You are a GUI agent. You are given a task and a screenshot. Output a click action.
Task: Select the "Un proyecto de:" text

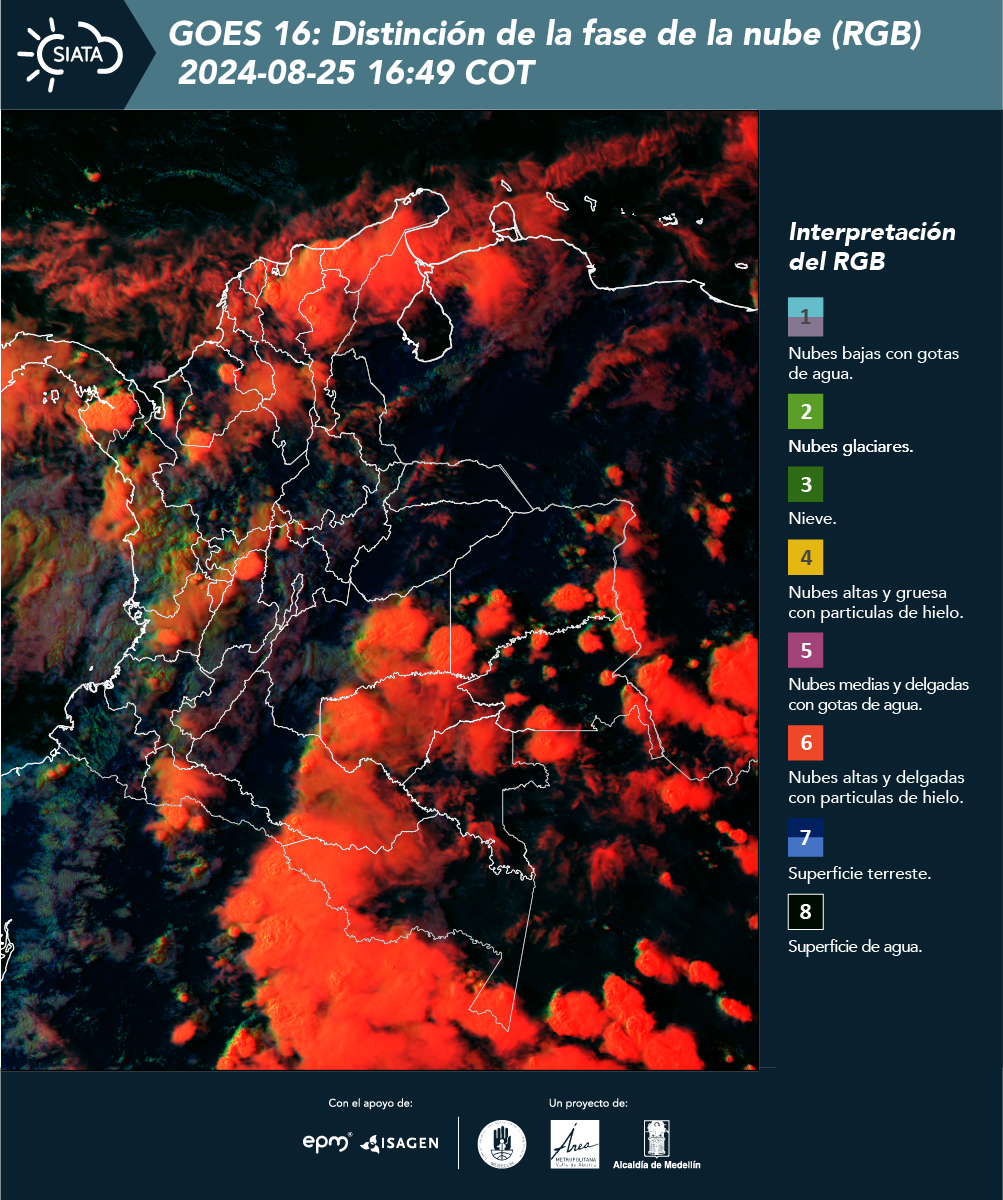pos(588,1103)
